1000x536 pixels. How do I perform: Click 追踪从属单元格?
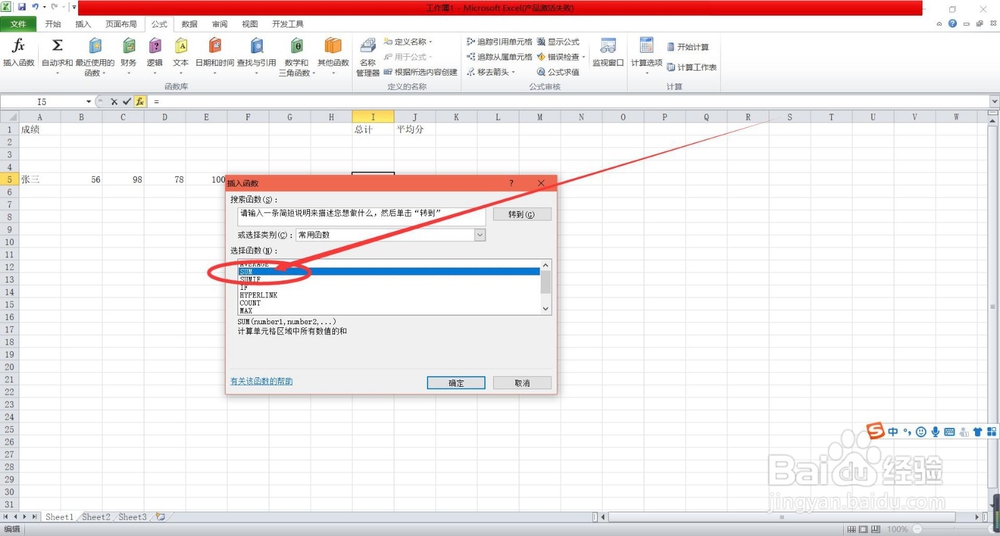coord(499,57)
